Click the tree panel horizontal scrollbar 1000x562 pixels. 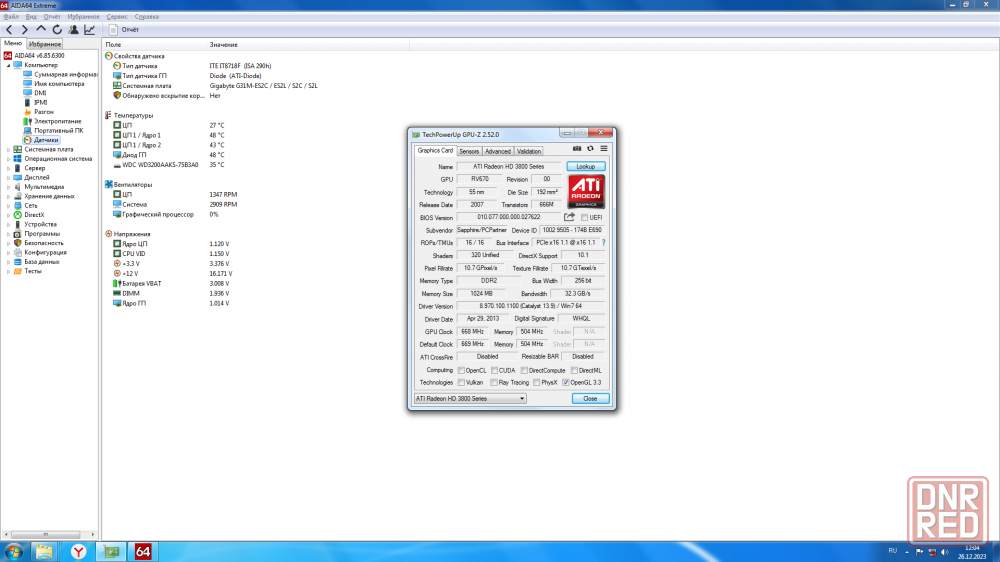pos(48,534)
